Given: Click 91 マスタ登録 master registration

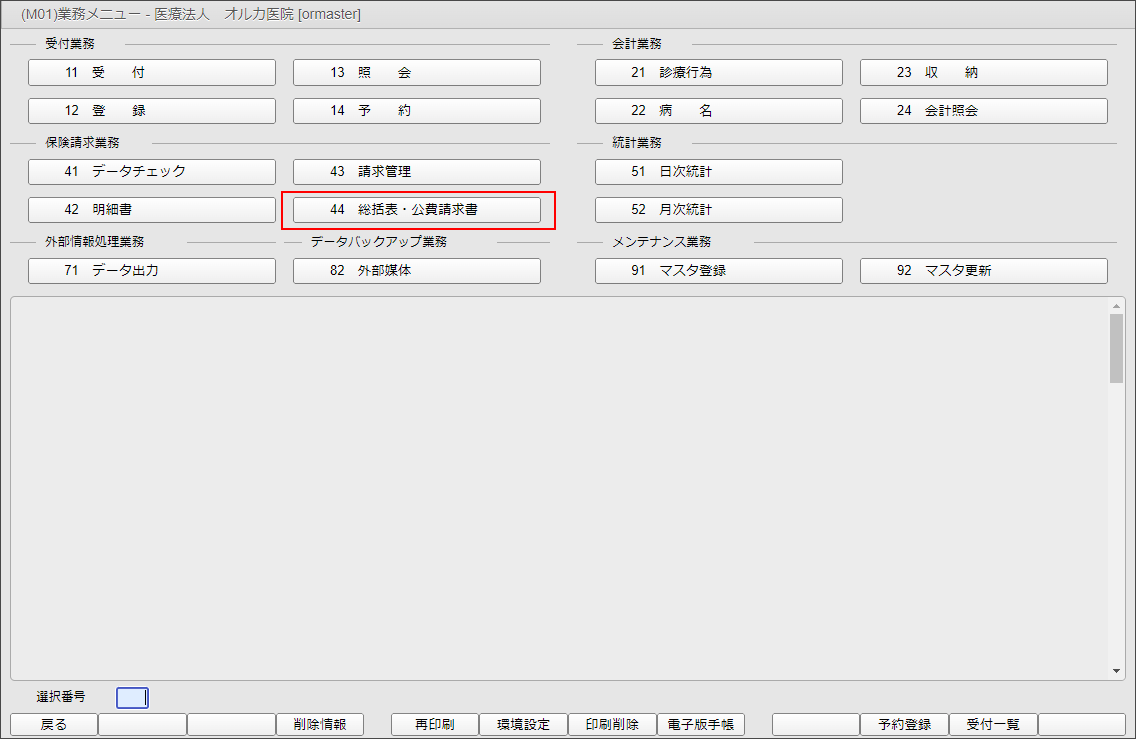Looking at the screenshot, I should tap(718, 271).
